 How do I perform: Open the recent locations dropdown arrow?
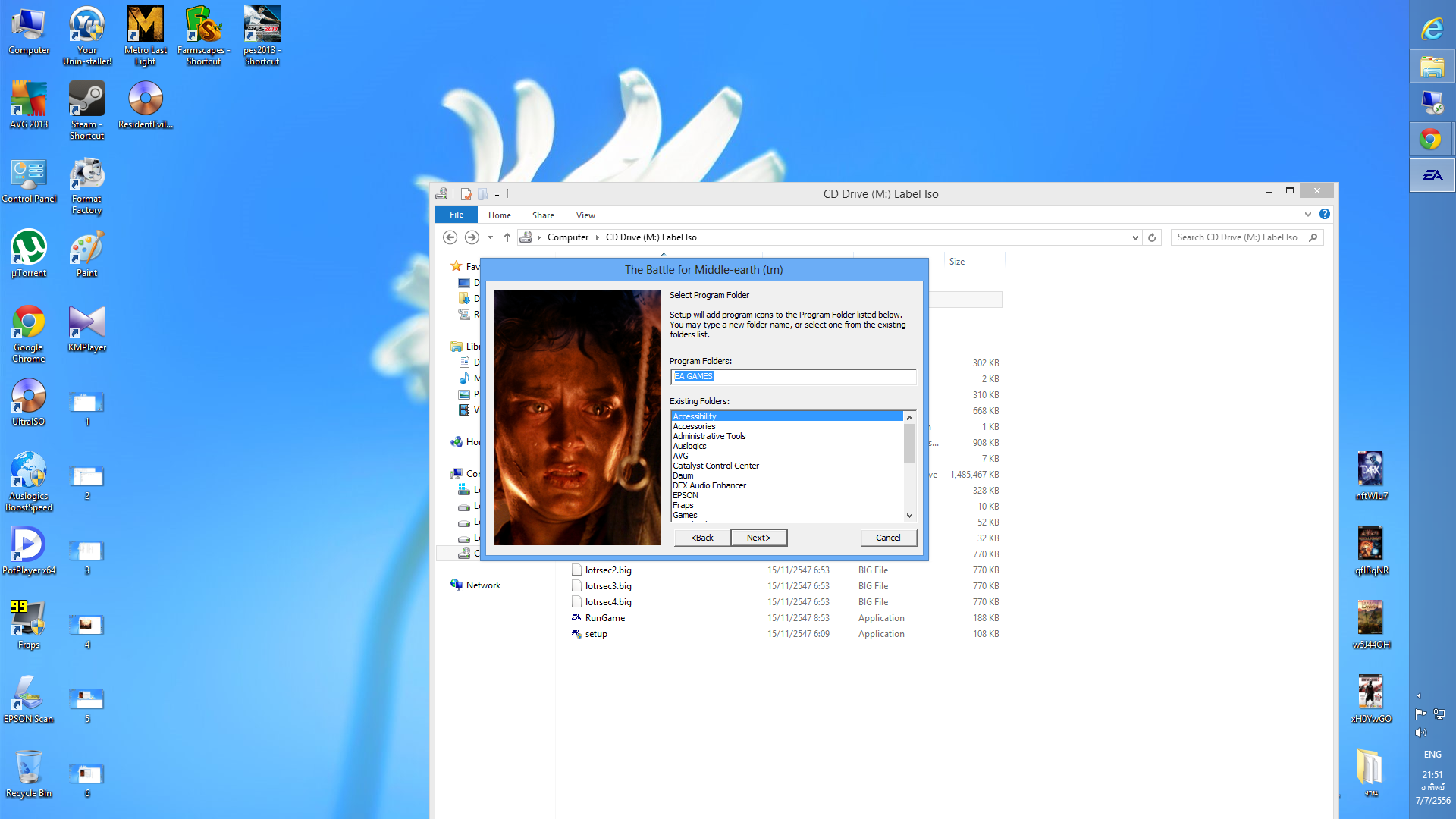490,237
